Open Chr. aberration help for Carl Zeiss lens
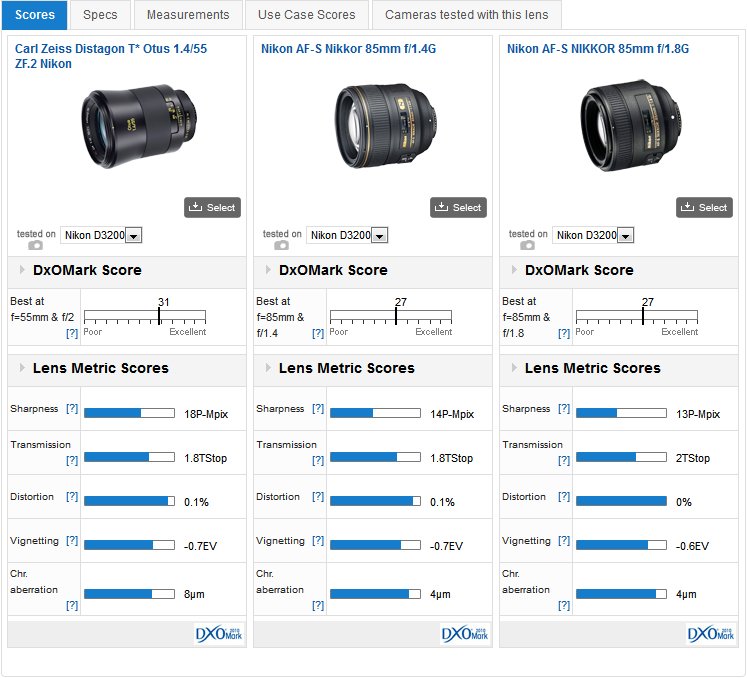Image resolution: width=747 pixels, height=678 pixels. click(72, 605)
